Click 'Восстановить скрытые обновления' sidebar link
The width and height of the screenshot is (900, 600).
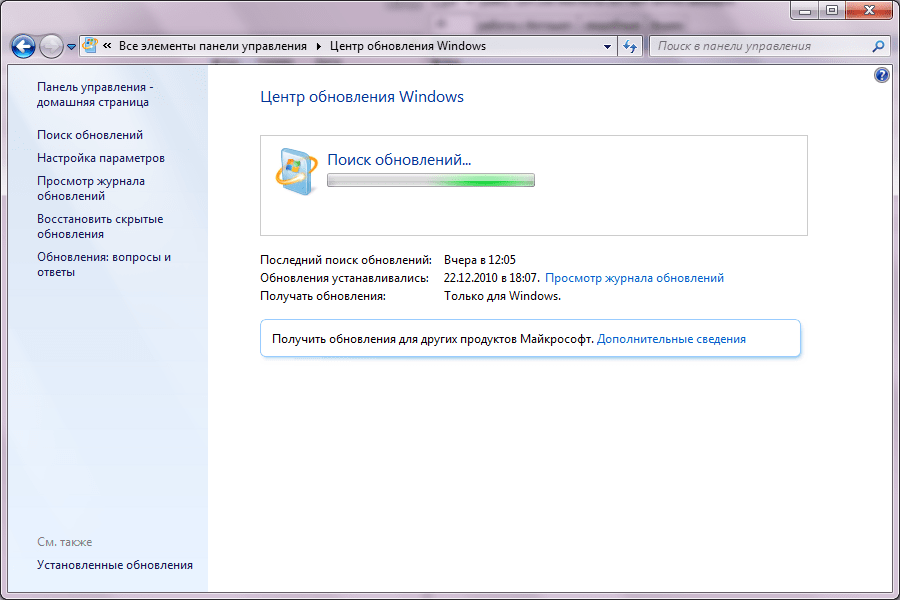(100, 226)
